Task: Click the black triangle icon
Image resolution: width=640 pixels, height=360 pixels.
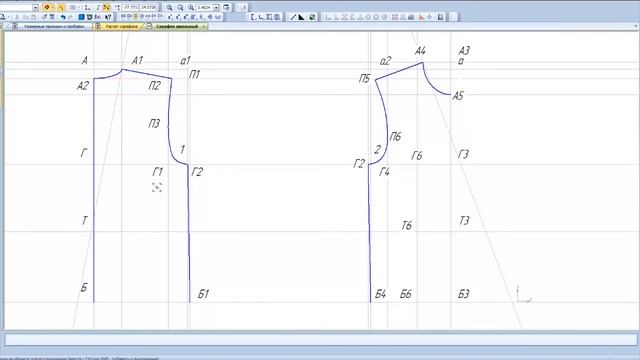Action: tap(301, 17)
